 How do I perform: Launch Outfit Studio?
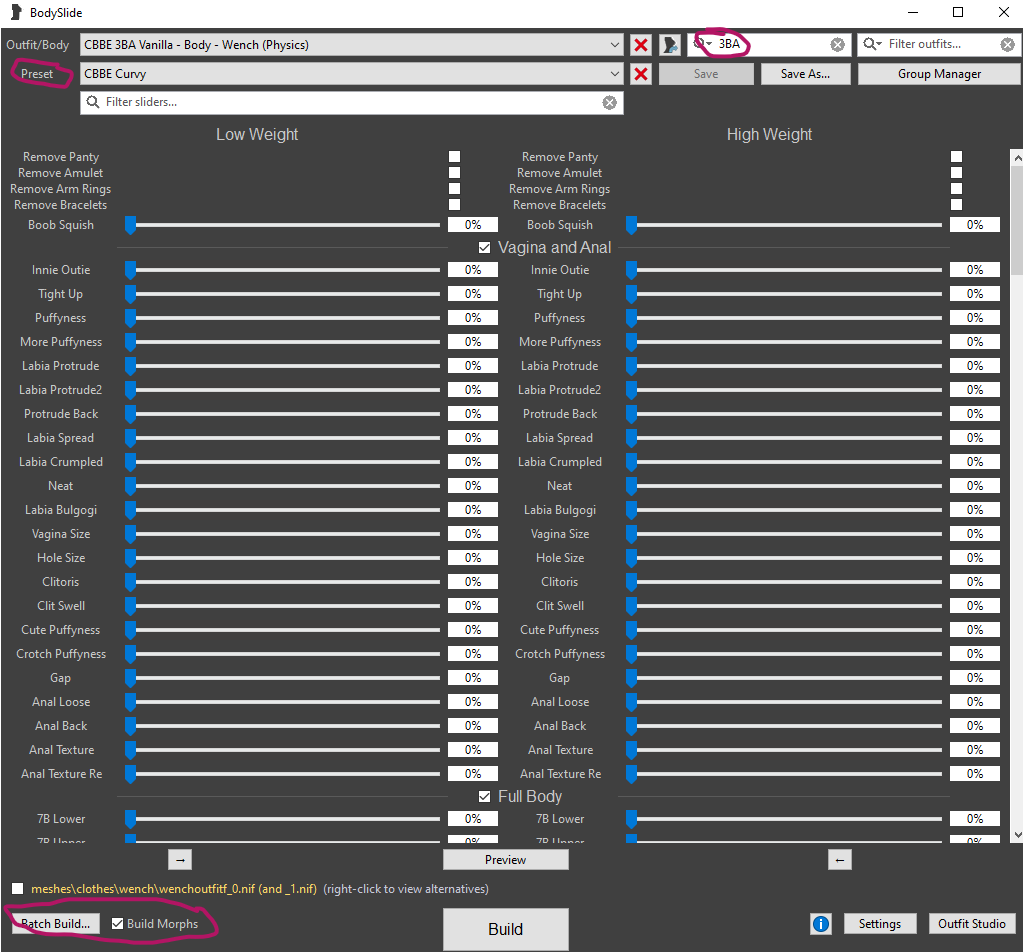coord(971,924)
